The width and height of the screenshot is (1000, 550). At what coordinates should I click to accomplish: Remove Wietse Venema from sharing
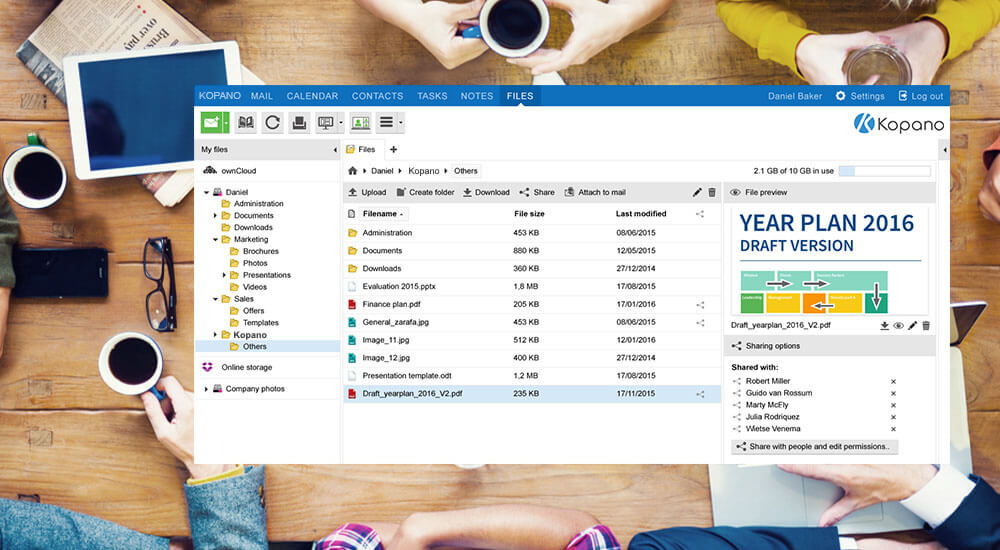(x=893, y=429)
